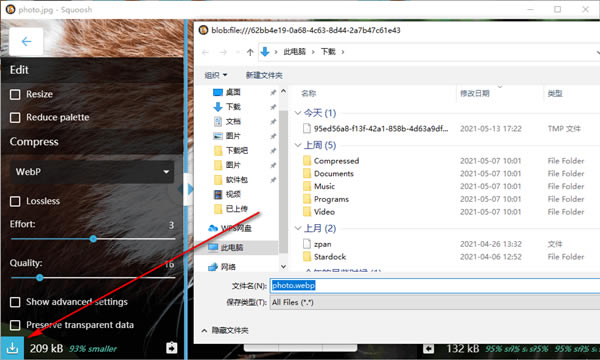Open the 网络 network sidebar item
Image resolution: width=600 pixels, height=360 pixels.
[222, 267]
